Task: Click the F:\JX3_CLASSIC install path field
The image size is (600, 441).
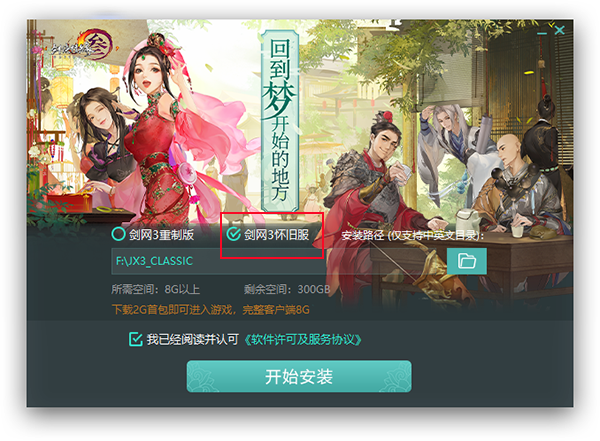Action: (279, 261)
